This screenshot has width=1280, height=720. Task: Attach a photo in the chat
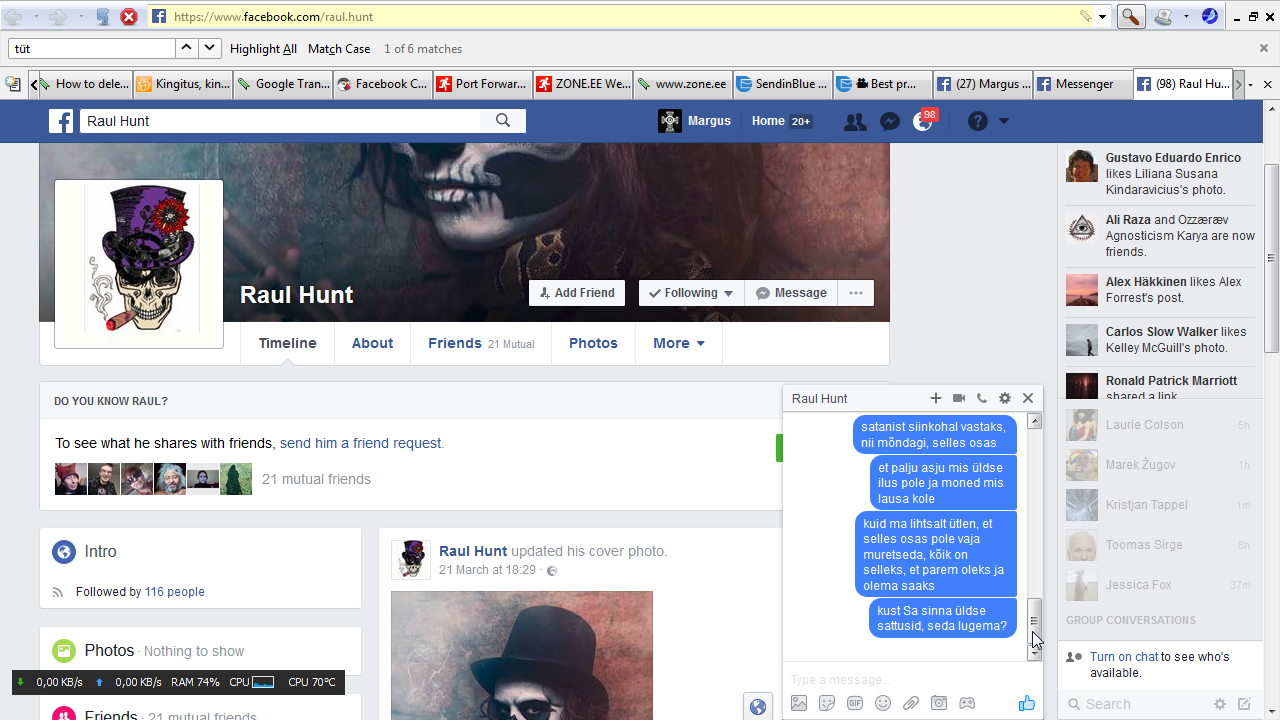pos(799,703)
